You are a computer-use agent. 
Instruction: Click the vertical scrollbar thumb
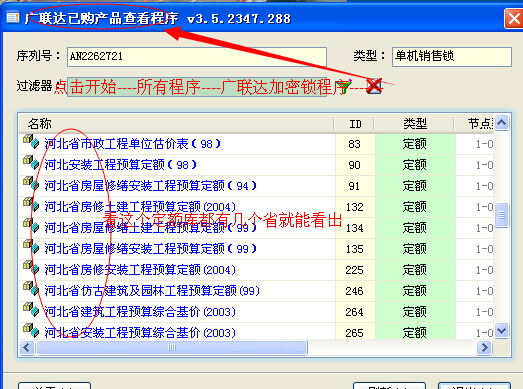(x=502, y=215)
